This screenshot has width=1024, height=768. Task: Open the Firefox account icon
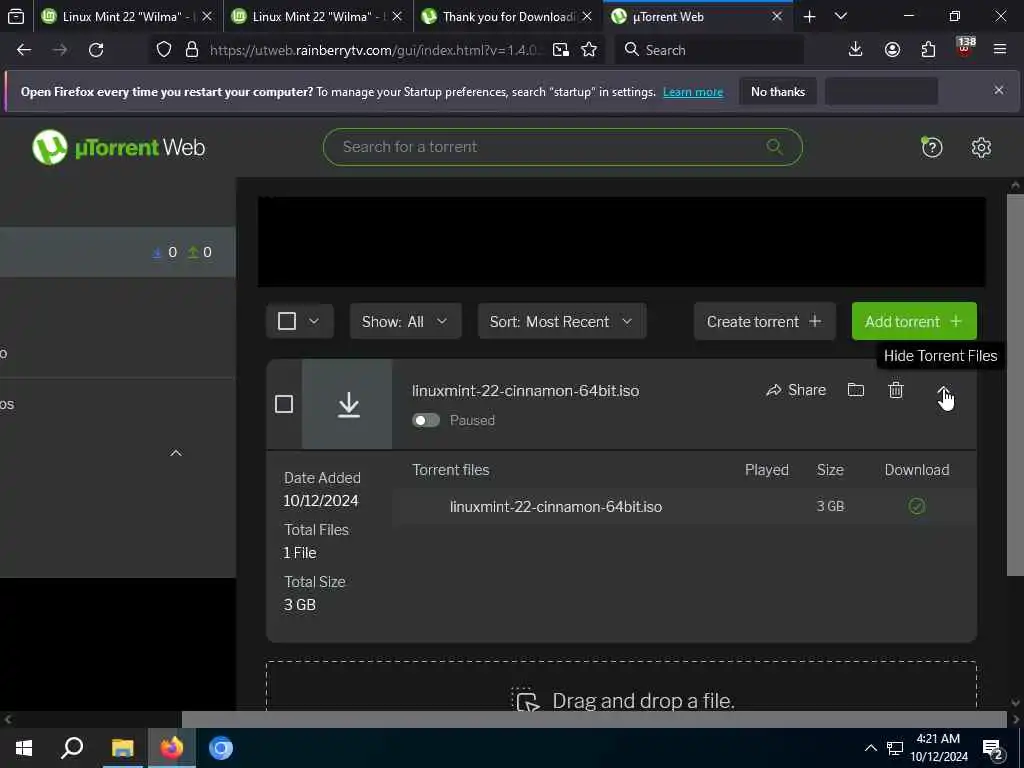point(892,50)
